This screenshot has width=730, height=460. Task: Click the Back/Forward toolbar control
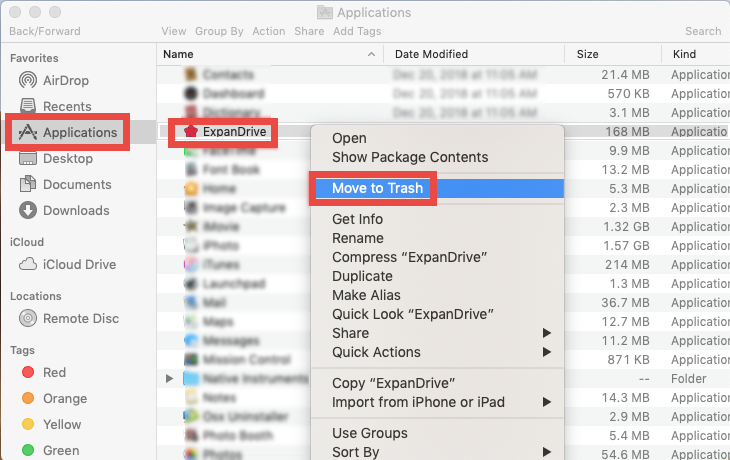click(45, 31)
